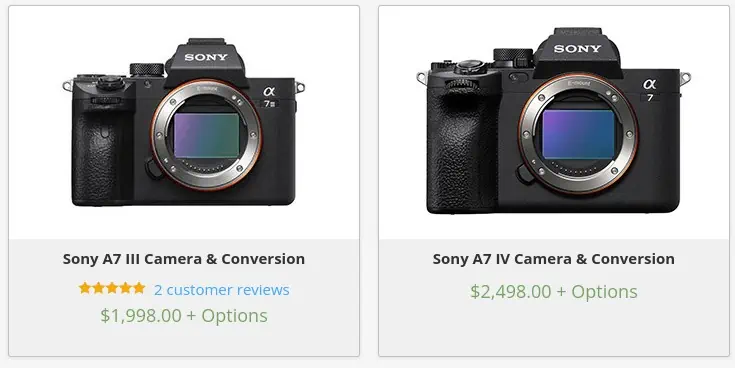This screenshot has height=368, width=735.
Task: Click the middle gold rating star
Action: click(112, 288)
